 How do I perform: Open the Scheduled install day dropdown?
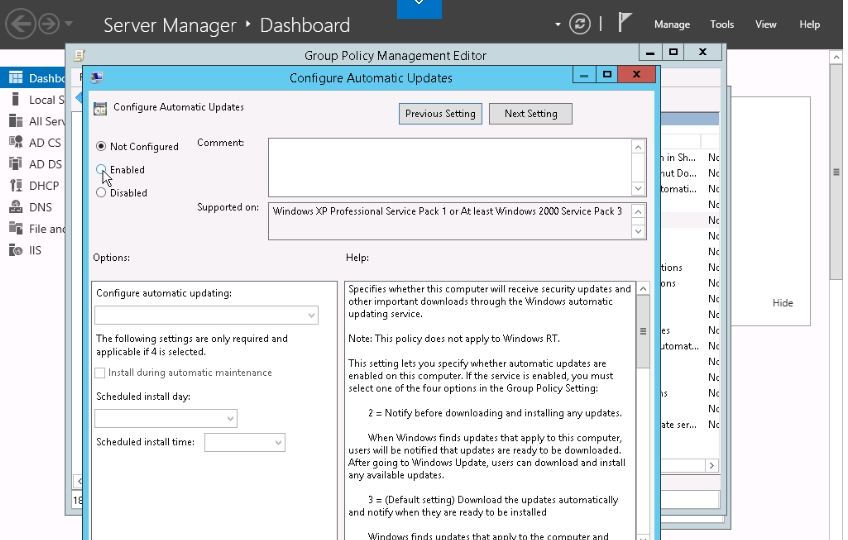pyautogui.click(x=165, y=418)
